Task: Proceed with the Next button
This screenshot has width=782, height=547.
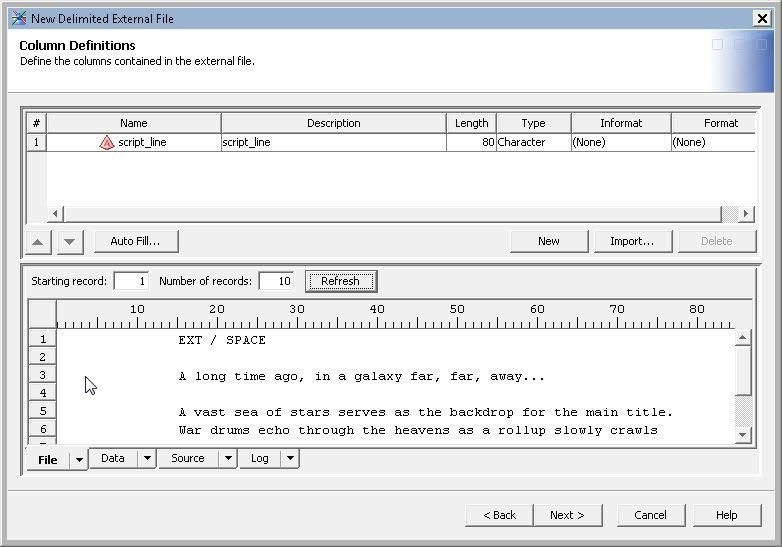Action: pyautogui.click(x=568, y=515)
